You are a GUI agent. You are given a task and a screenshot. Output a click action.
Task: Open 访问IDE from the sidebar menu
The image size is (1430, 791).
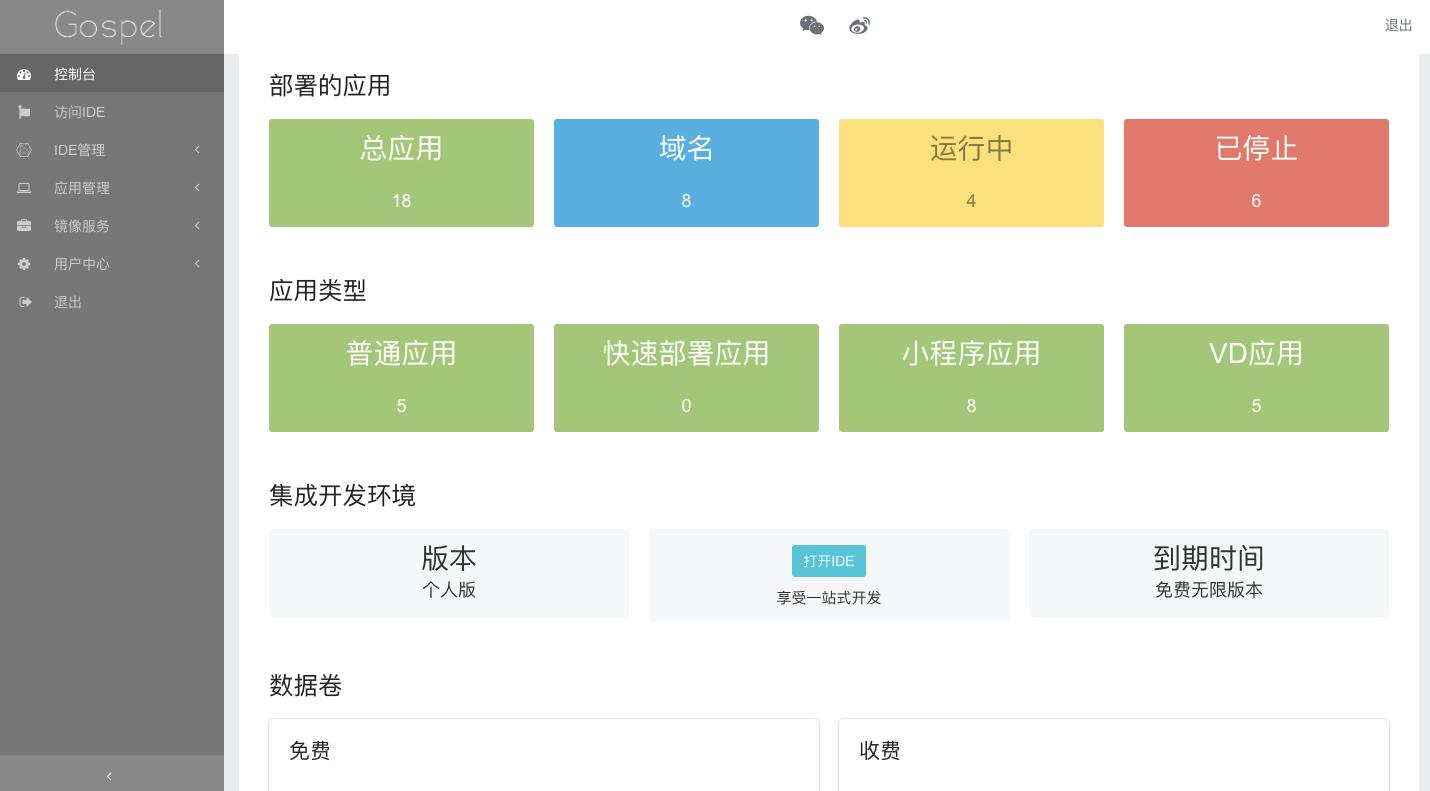[x=79, y=112]
